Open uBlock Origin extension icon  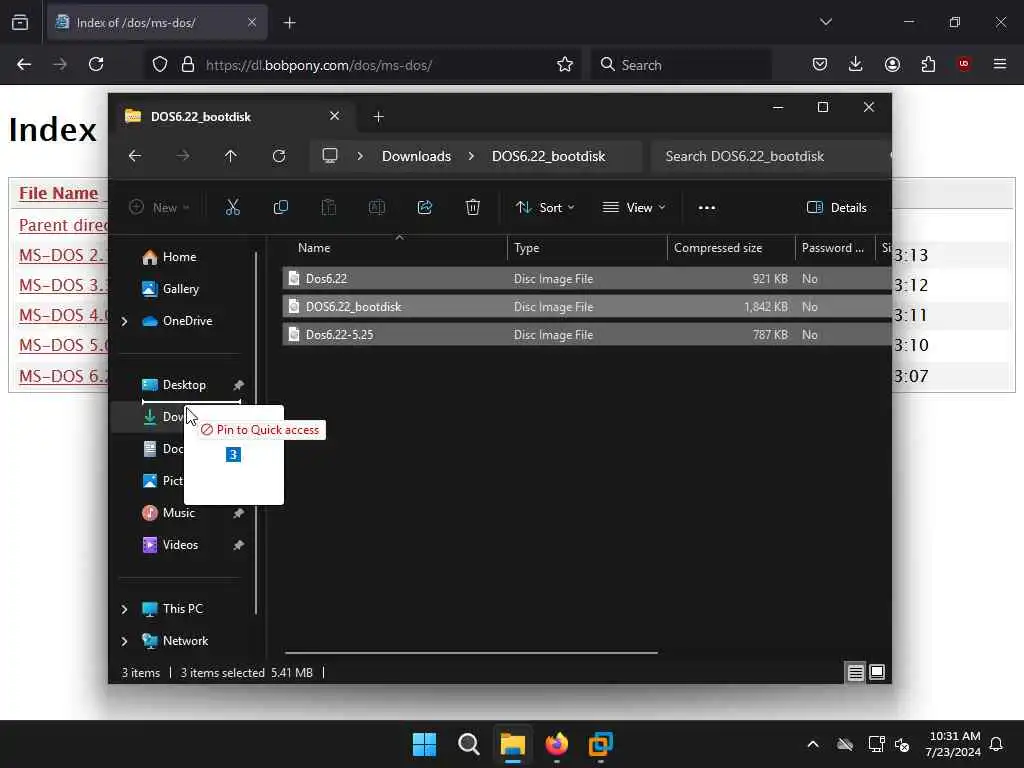964,65
